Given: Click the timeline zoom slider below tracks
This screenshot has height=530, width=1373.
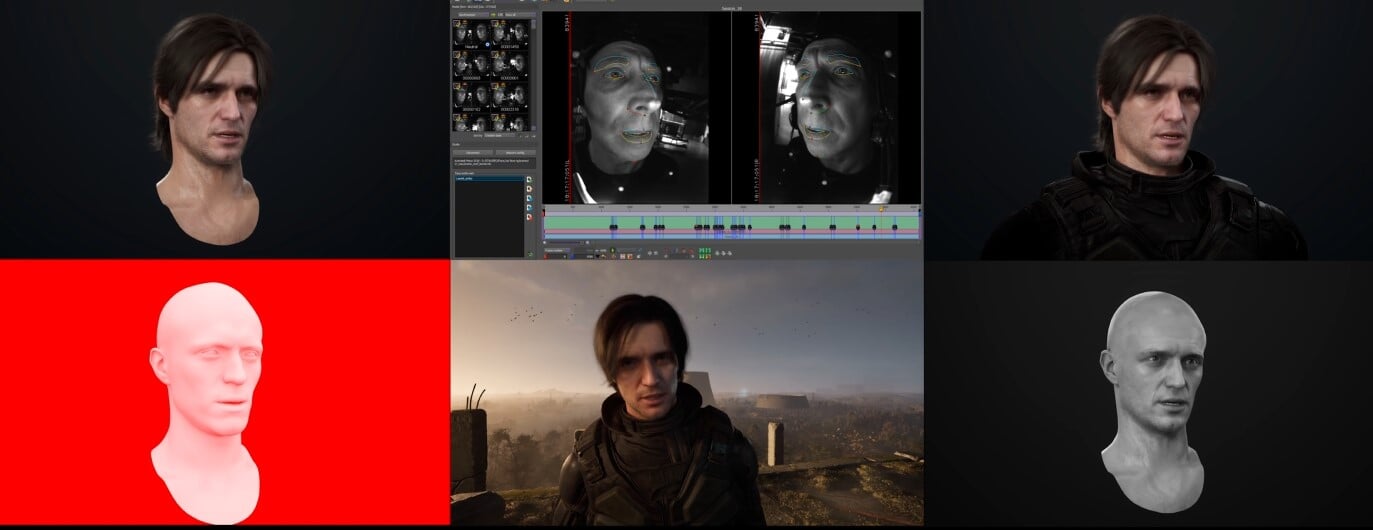Looking at the screenshot, I should tap(566, 242).
